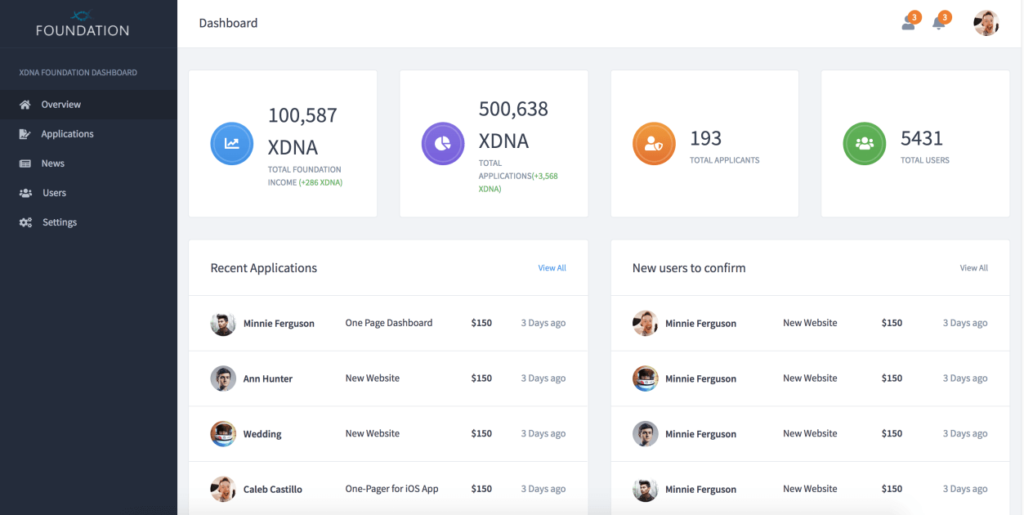Click the blue income chart icon
Screen dimensions: 1024x515
(x=232, y=144)
